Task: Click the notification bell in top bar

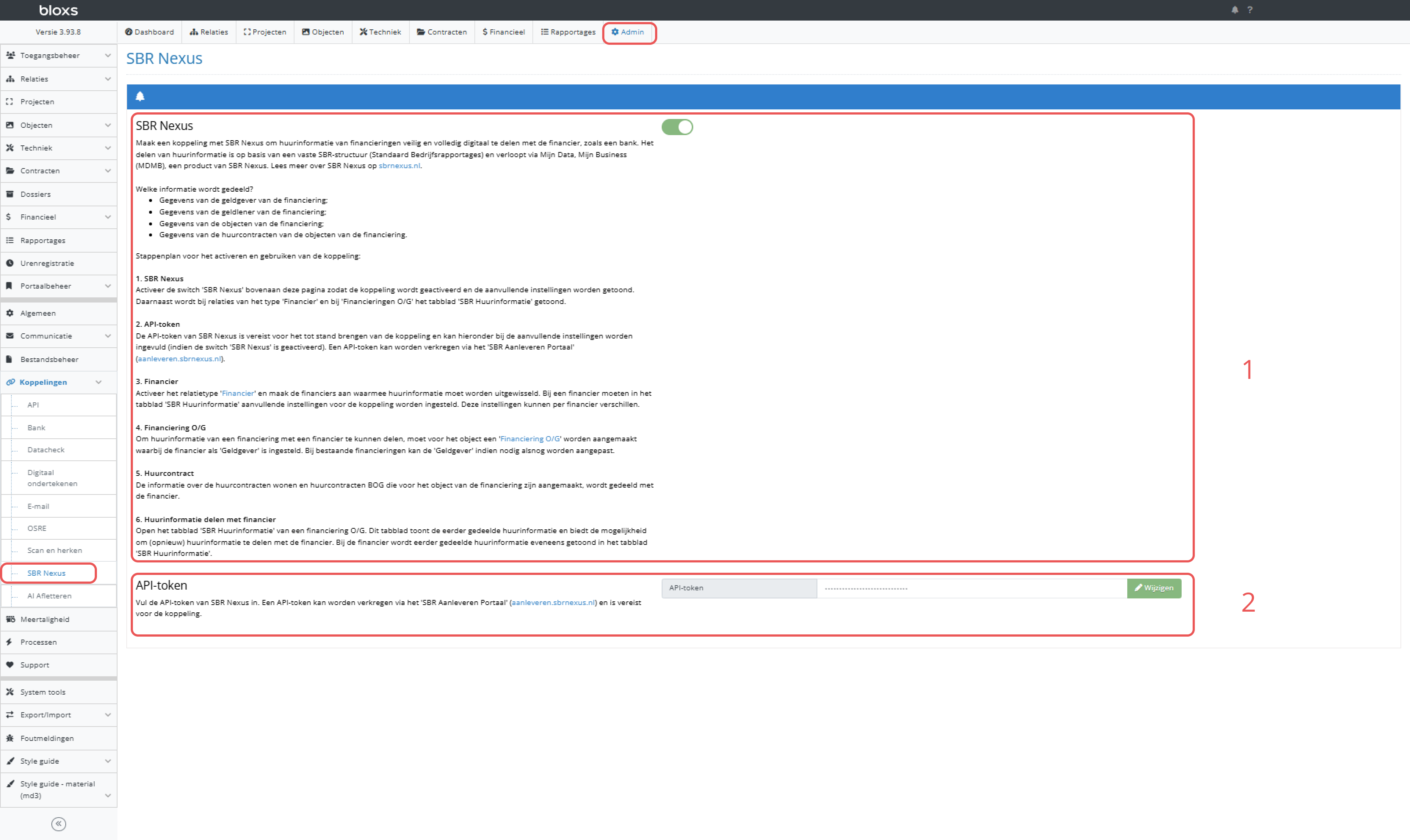Action: coord(1234,10)
